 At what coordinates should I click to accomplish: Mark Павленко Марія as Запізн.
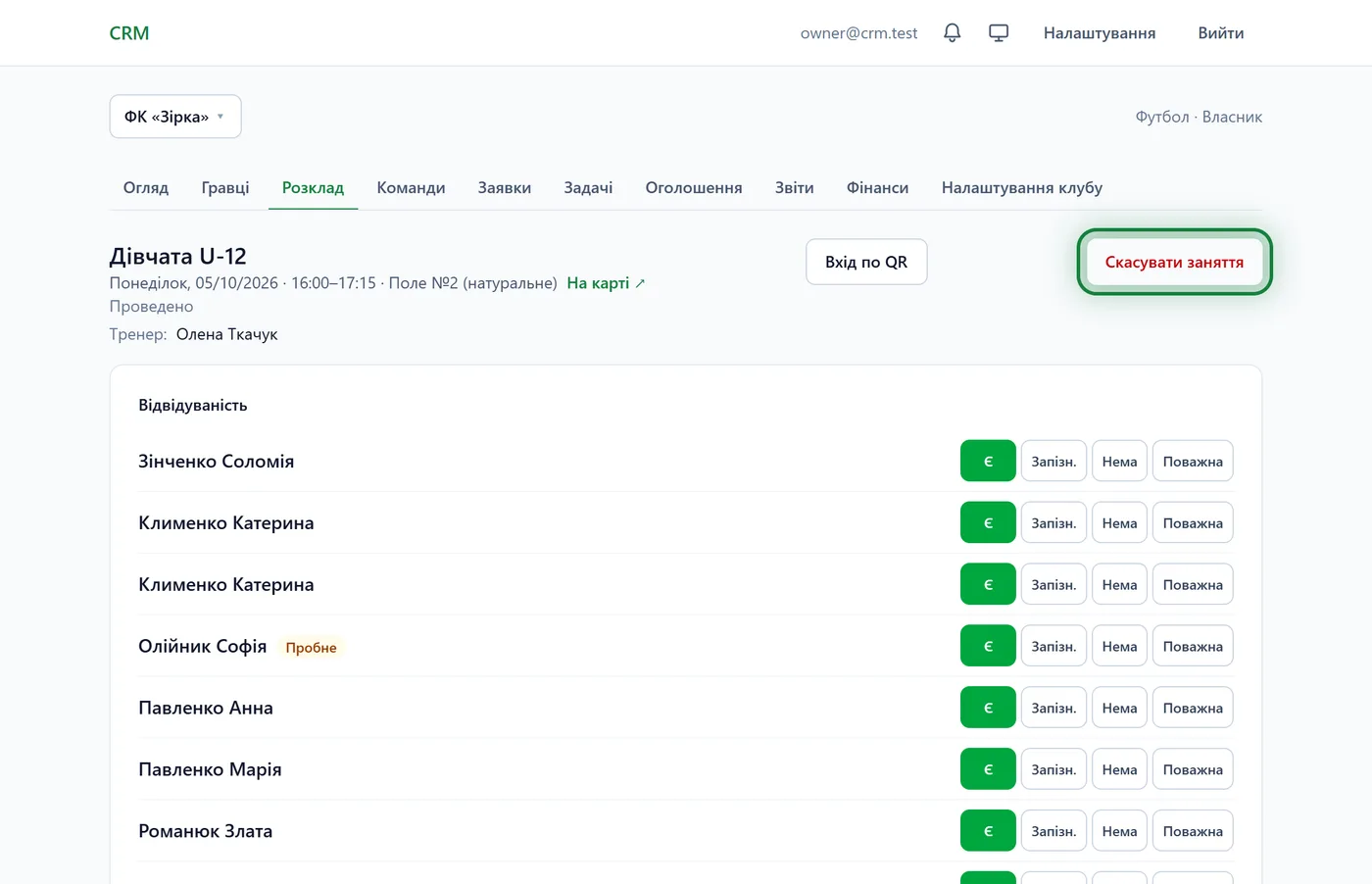click(x=1053, y=769)
